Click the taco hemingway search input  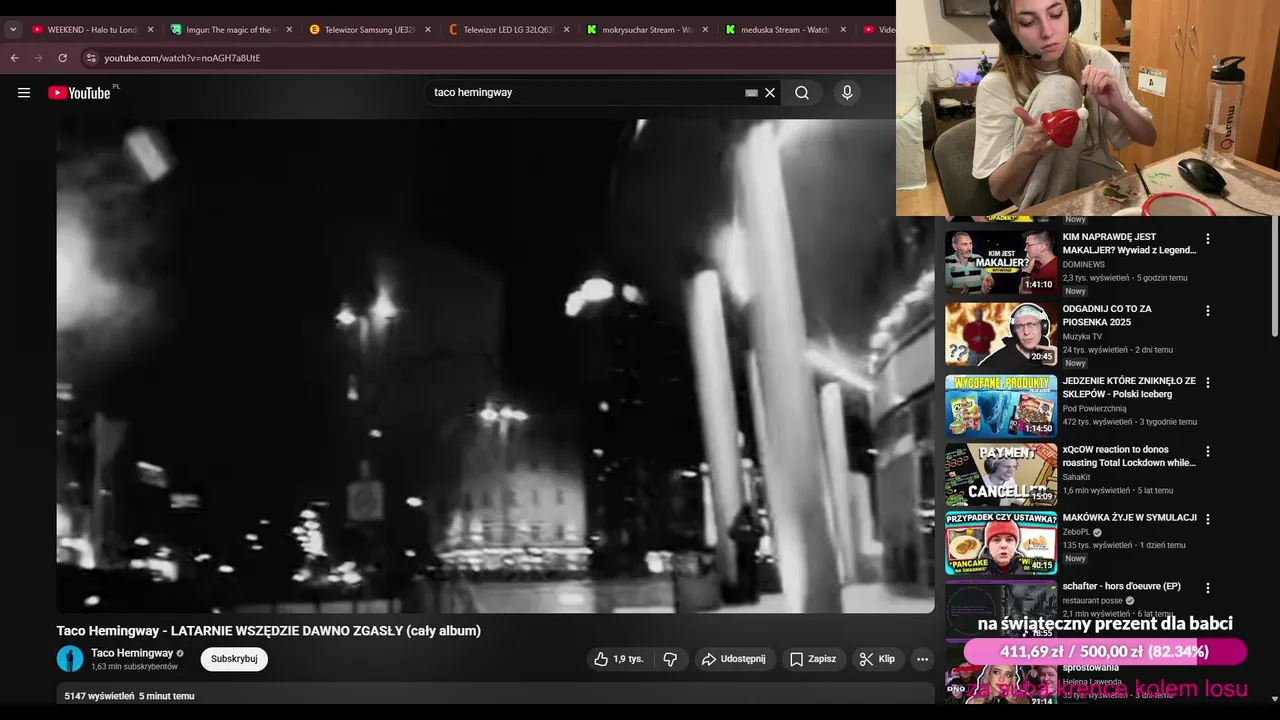point(585,93)
